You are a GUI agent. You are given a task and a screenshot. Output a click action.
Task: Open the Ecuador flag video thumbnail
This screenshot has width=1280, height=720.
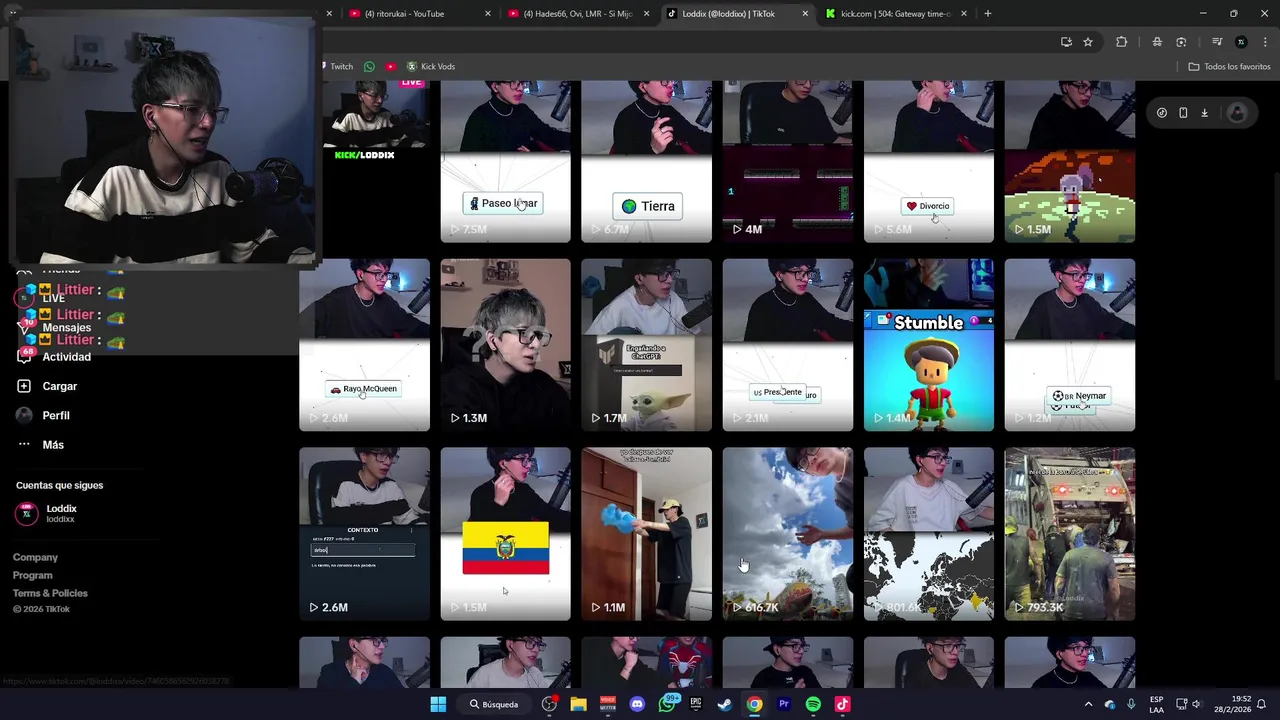pos(505,534)
